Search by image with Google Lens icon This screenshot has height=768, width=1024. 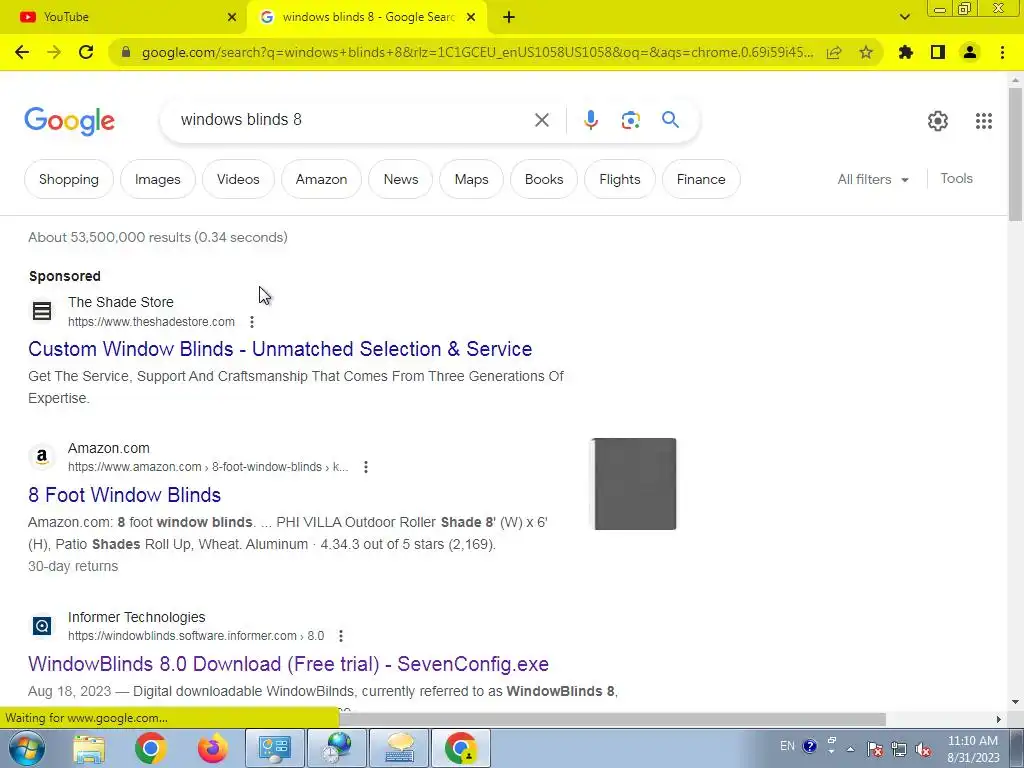pos(630,120)
